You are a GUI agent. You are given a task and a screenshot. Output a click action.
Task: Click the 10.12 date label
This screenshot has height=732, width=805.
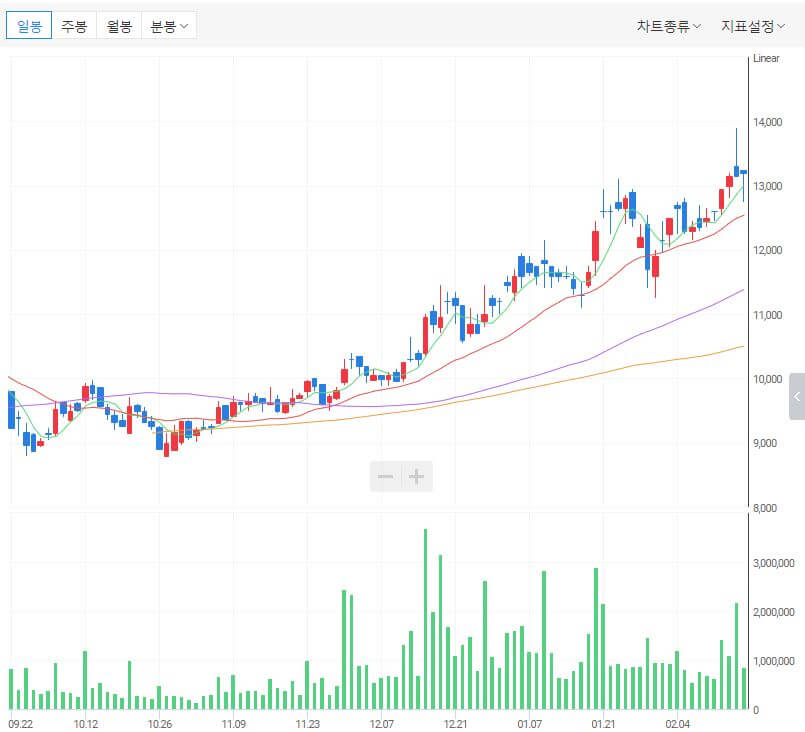click(x=86, y=724)
